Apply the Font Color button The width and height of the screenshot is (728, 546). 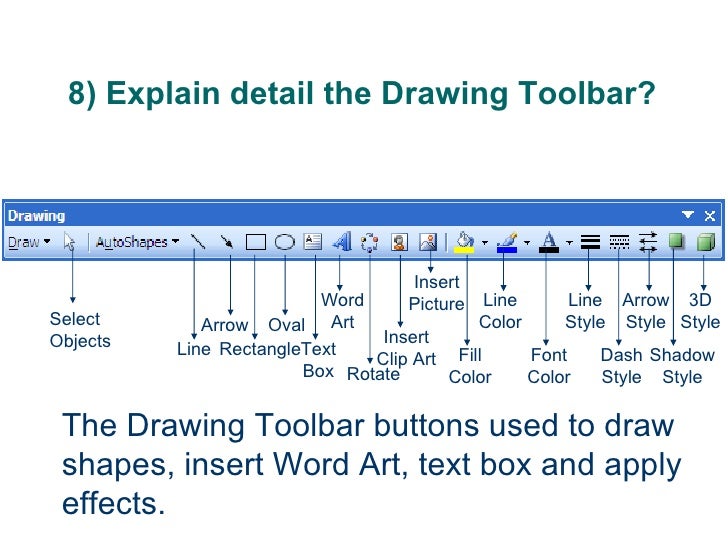point(549,242)
